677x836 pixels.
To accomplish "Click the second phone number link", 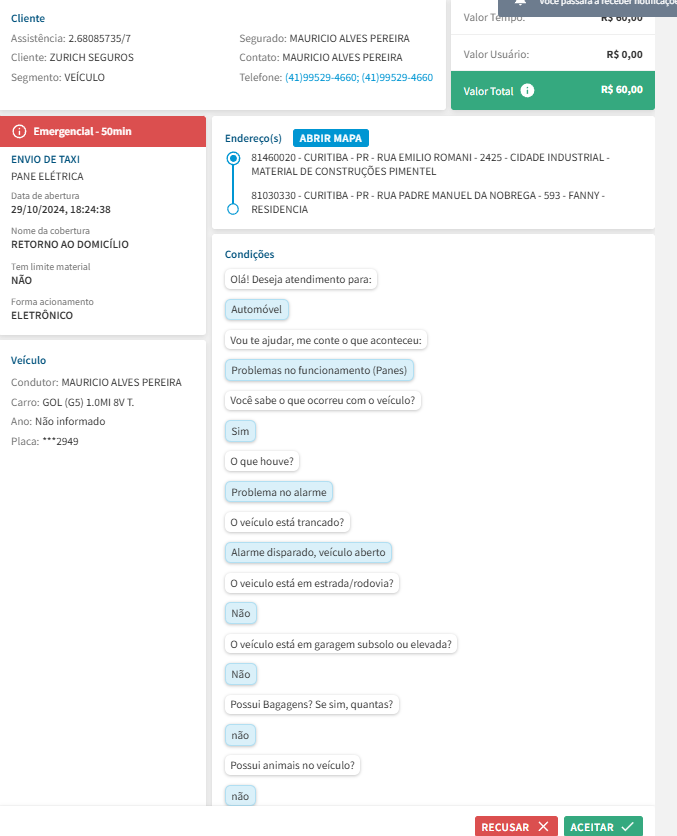I will [398, 77].
